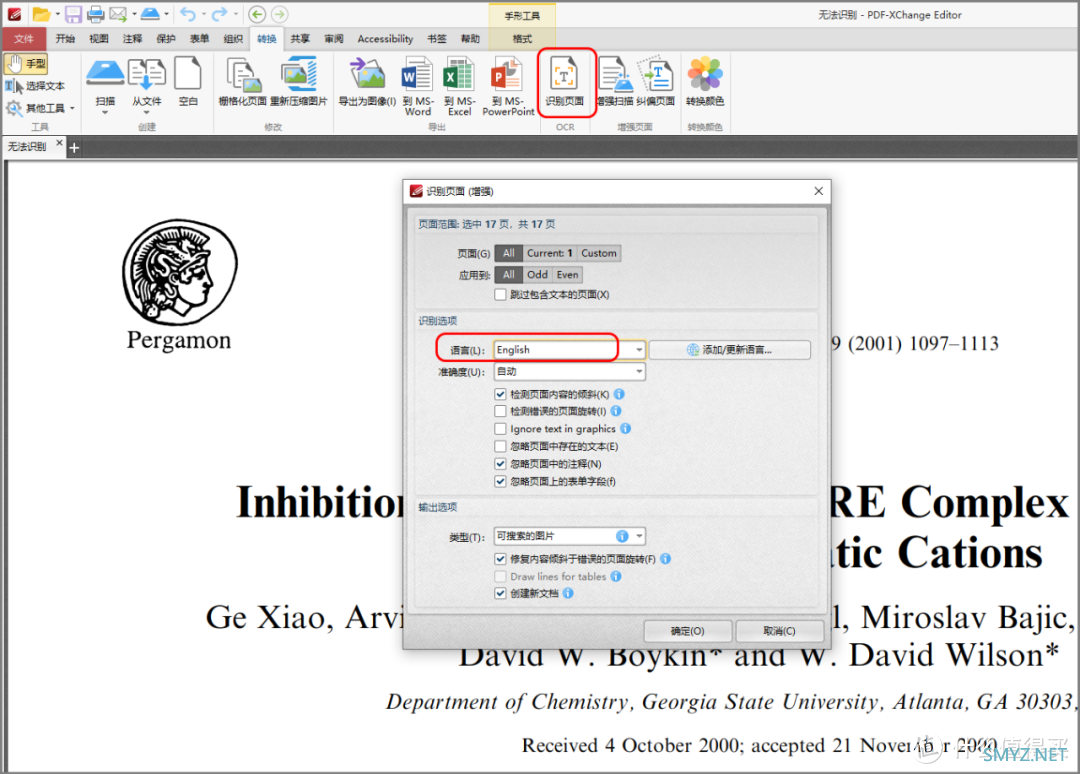Switch to the 格式 Format tab
The image size is (1080, 774).
pyautogui.click(x=522, y=39)
